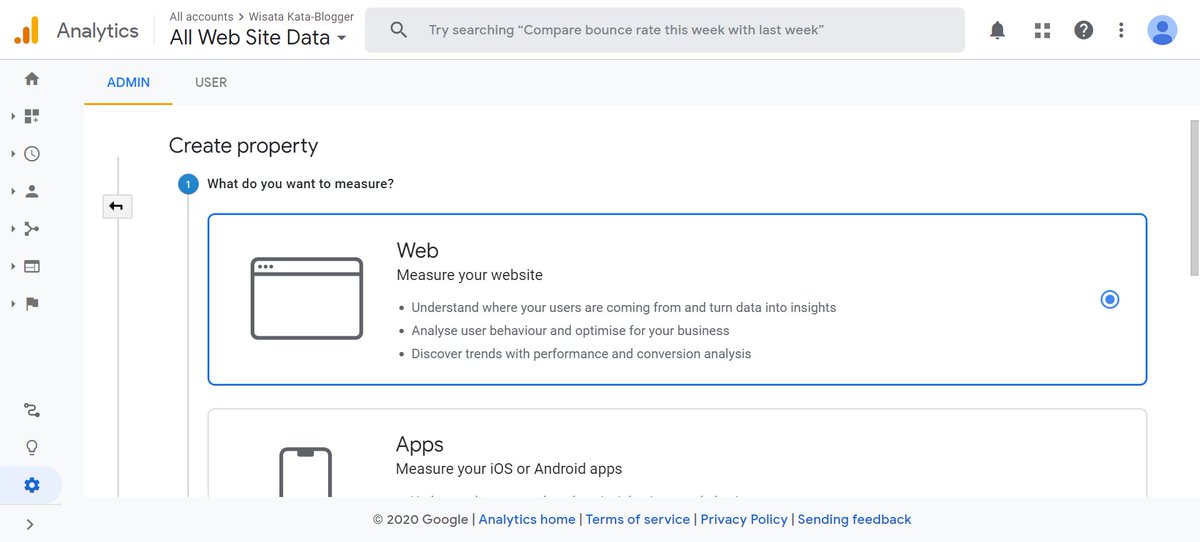
Task: Expand the Audience section arrow
Action: [x=14, y=191]
